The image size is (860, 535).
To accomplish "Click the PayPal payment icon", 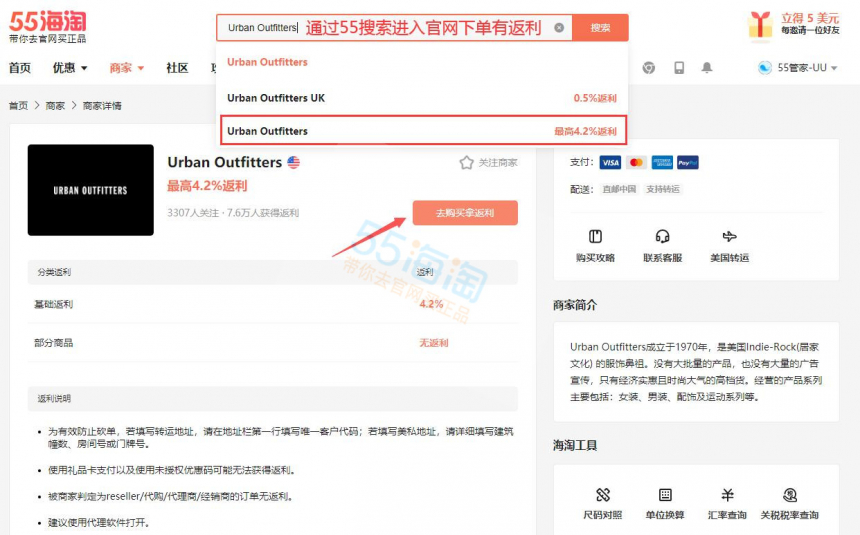I will point(688,162).
